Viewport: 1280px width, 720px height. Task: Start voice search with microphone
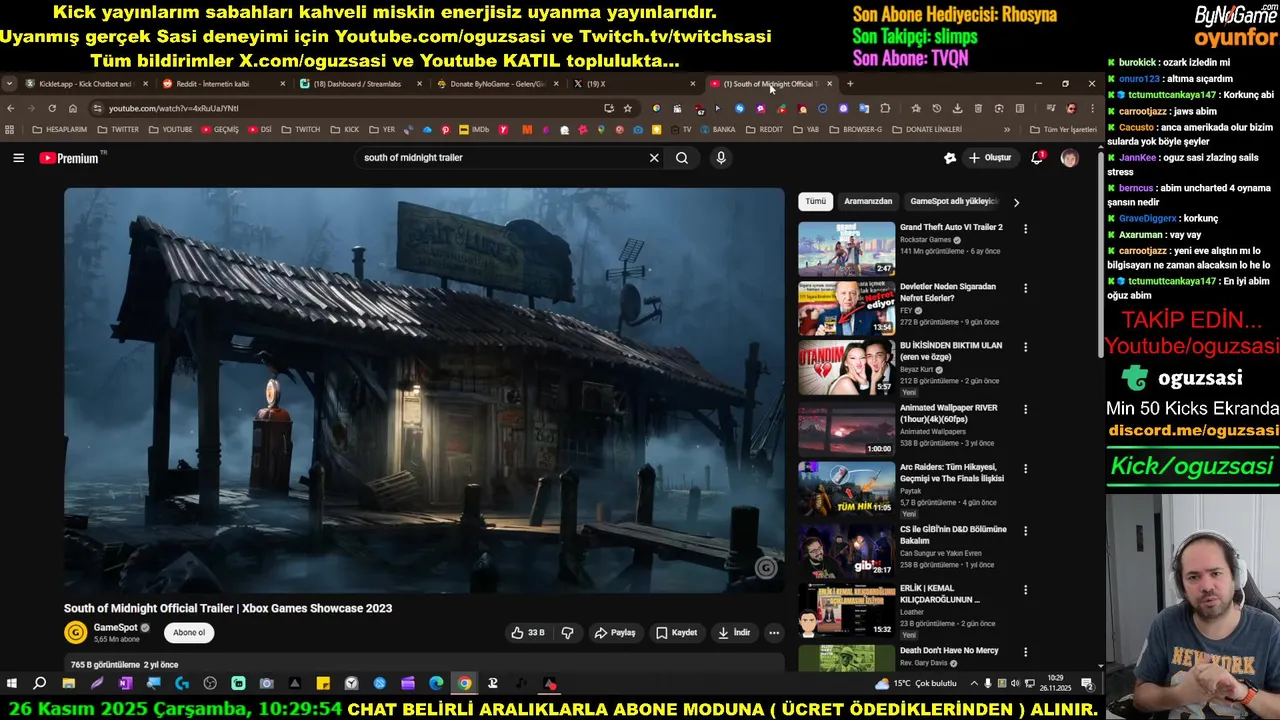click(x=720, y=158)
